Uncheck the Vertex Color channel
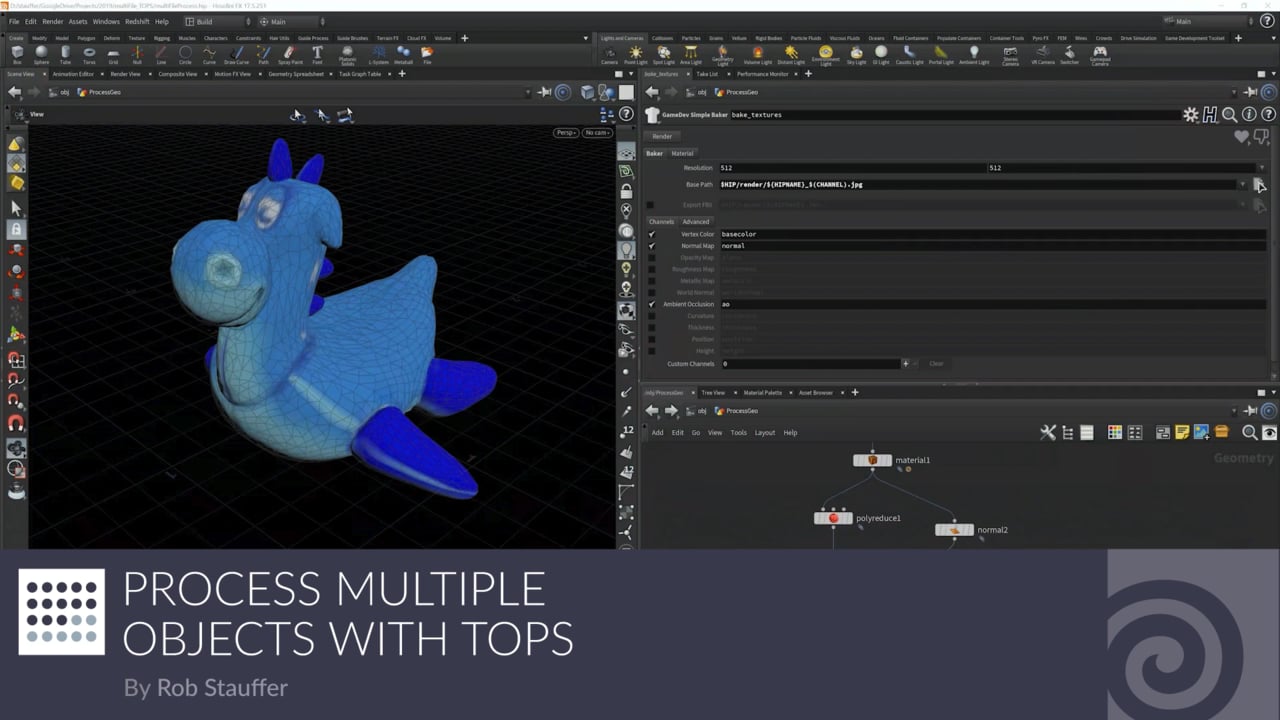 pyautogui.click(x=652, y=234)
